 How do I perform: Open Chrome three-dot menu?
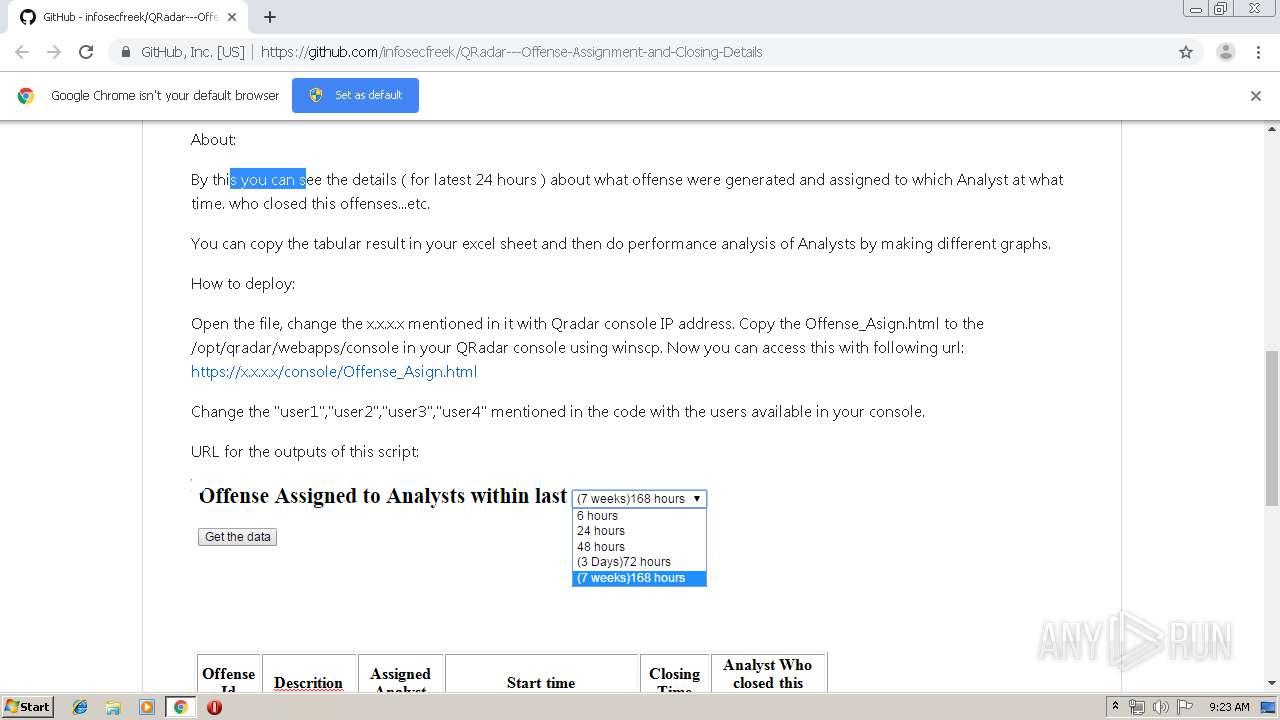(x=1258, y=52)
